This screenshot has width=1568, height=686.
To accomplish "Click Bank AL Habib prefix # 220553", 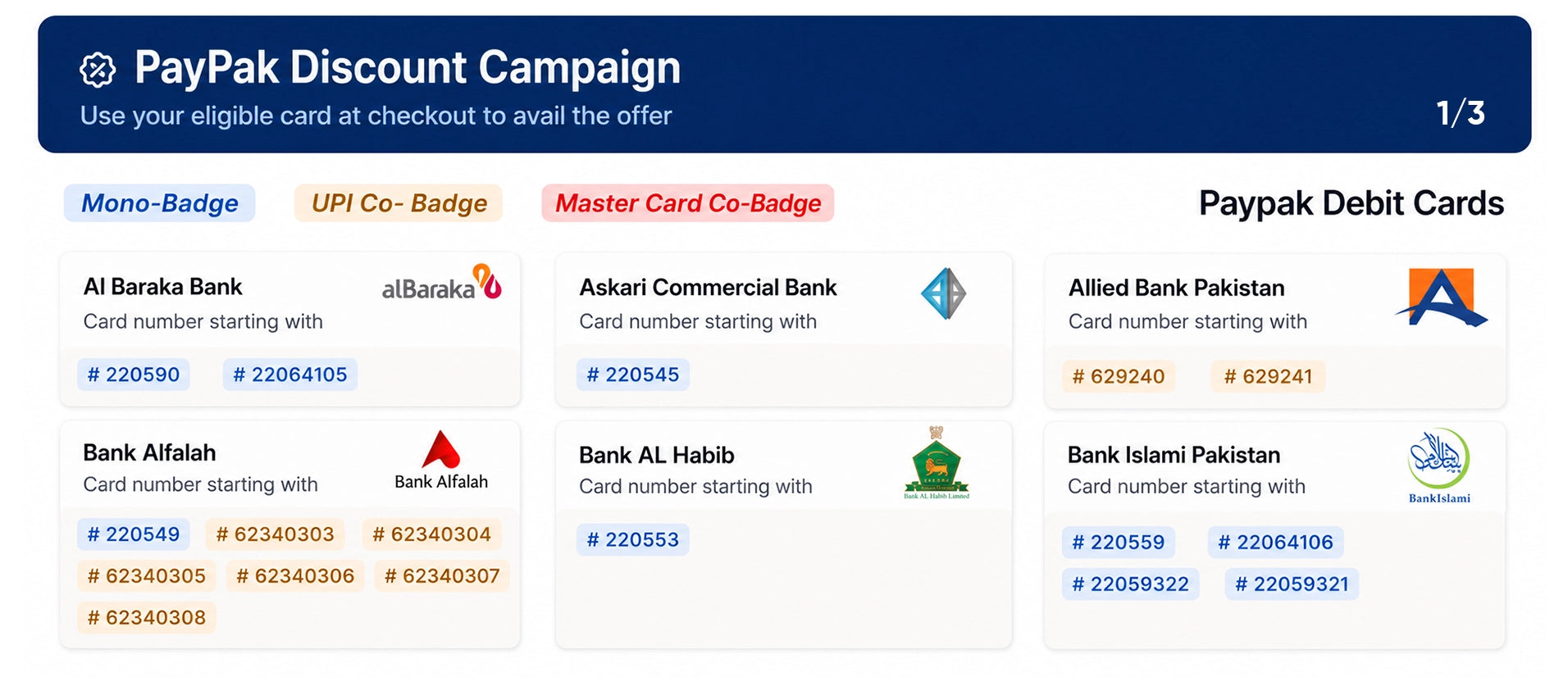I will (x=633, y=539).
